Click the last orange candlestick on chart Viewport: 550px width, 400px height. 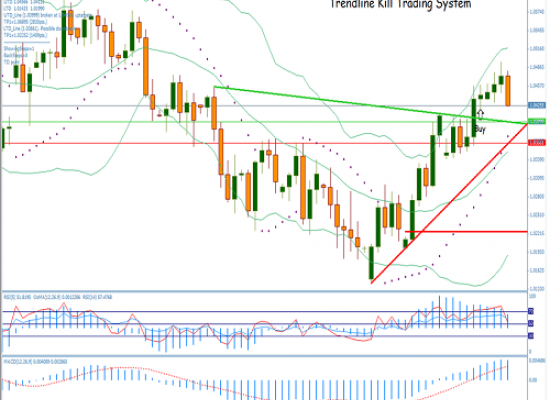click(508, 90)
